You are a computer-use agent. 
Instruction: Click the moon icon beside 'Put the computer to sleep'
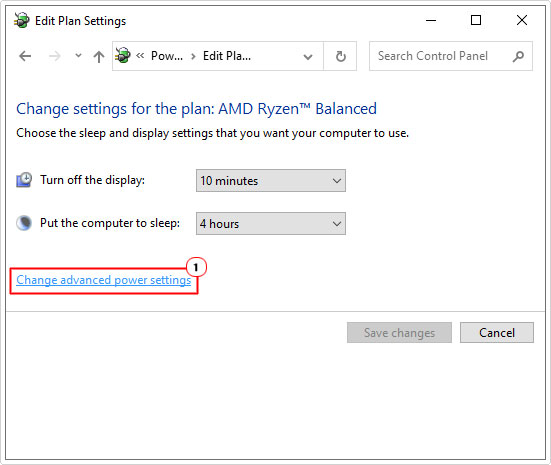(24, 223)
